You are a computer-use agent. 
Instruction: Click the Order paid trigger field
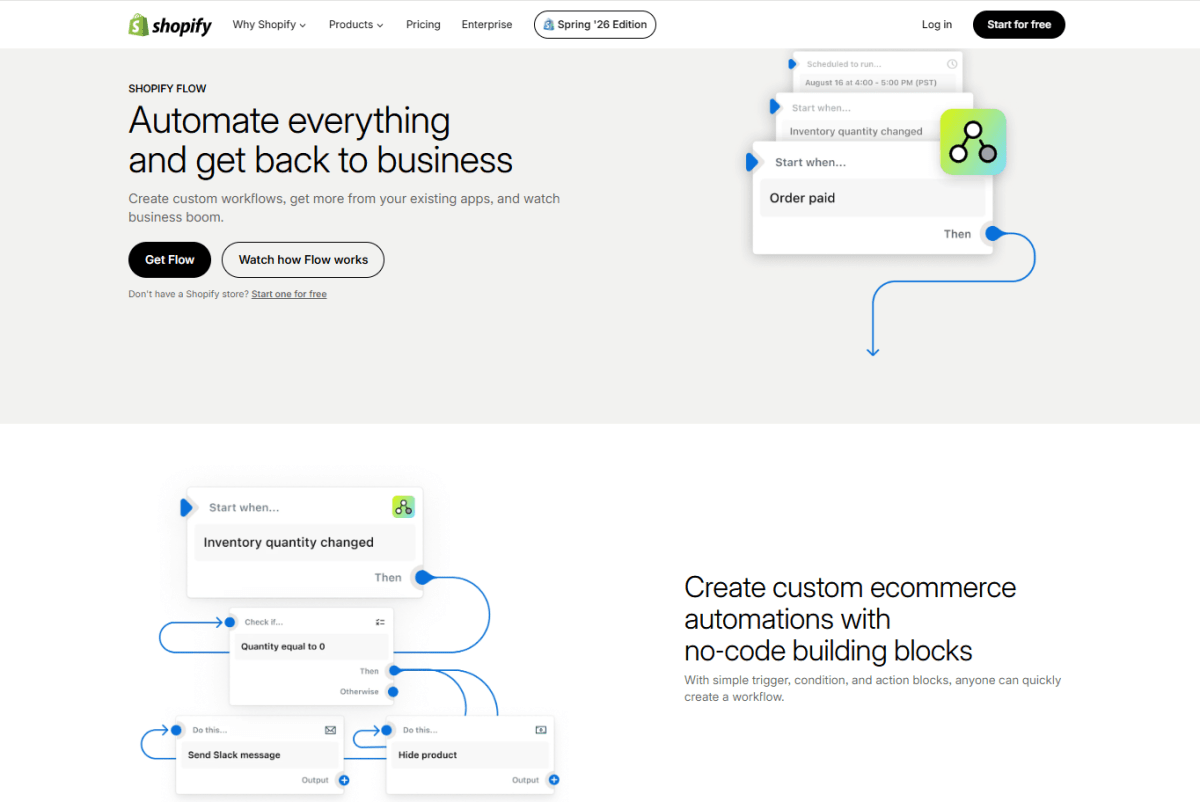click(872, 198)
